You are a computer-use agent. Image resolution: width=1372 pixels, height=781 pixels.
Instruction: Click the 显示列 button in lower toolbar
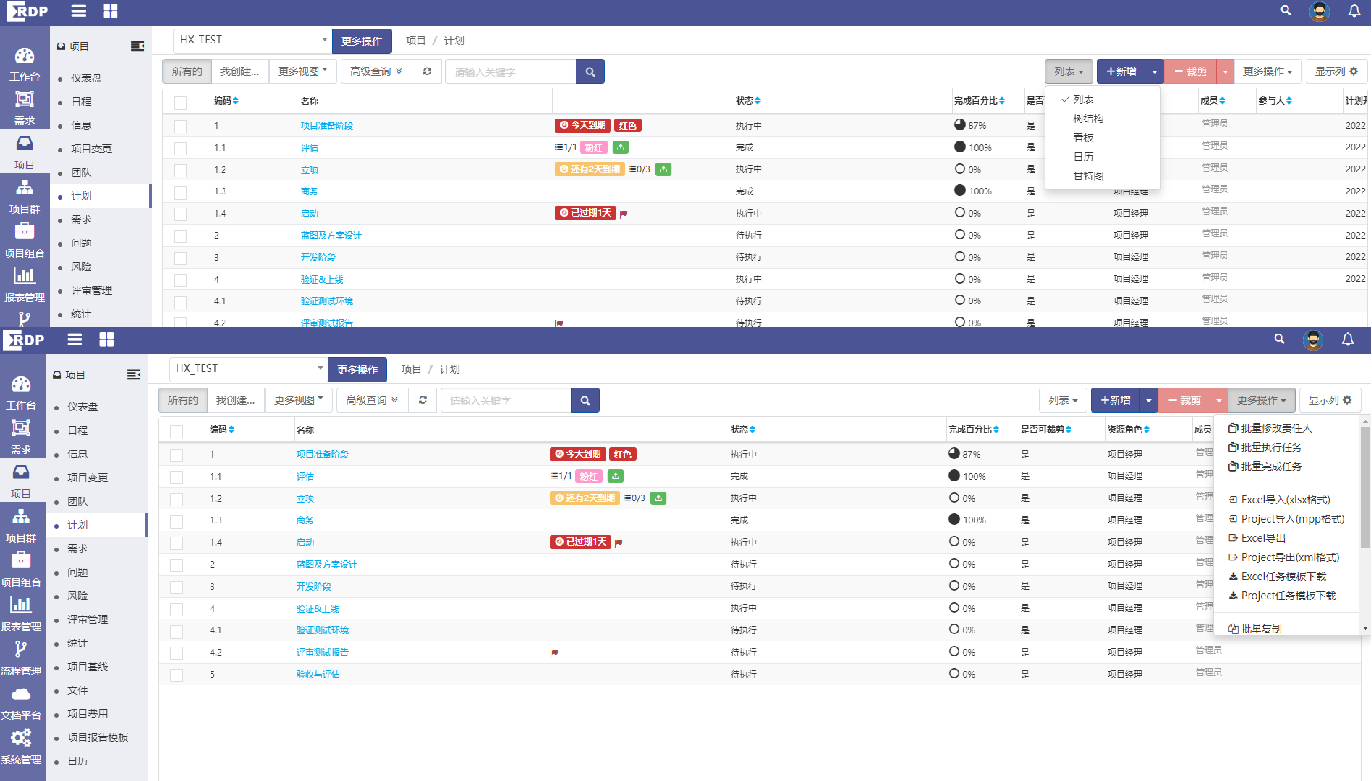[1332, 400]
